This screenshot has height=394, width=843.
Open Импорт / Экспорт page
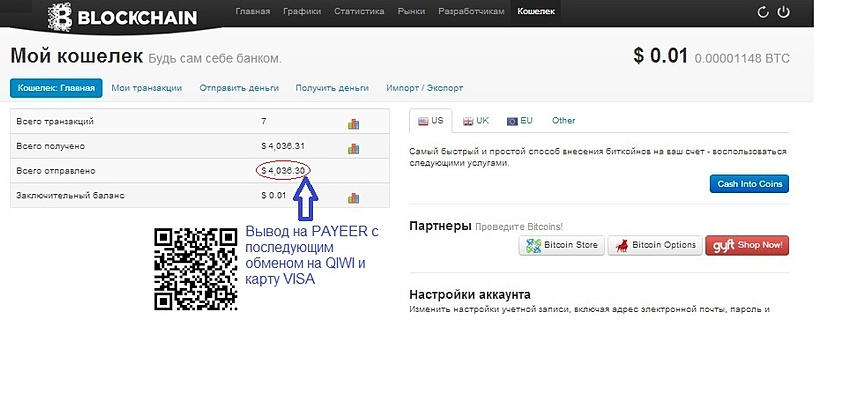[x=424, y=88]
